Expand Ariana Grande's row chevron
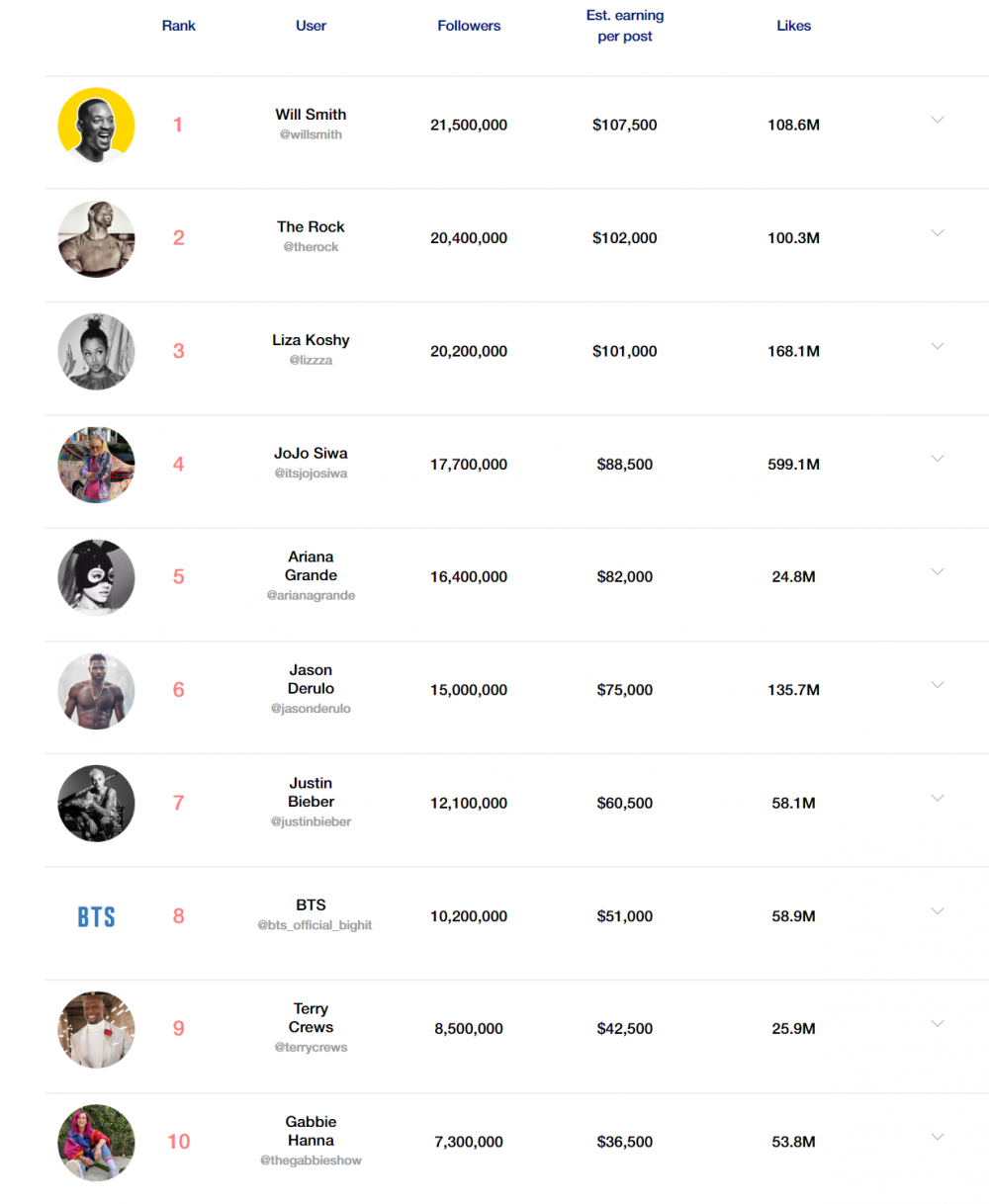 (938, 571)
